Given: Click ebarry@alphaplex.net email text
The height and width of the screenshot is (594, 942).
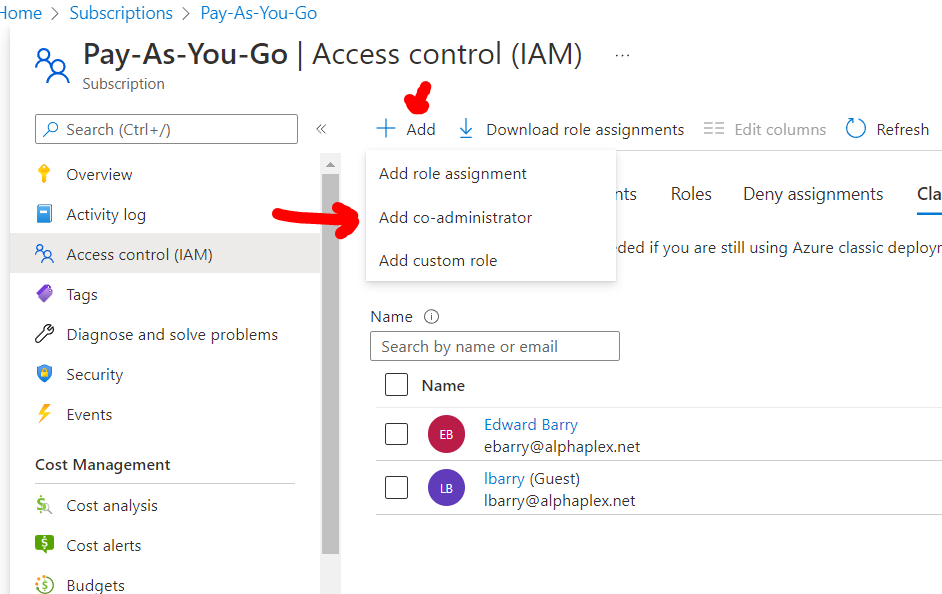Looking at the screenshot, I should (562, 447).
